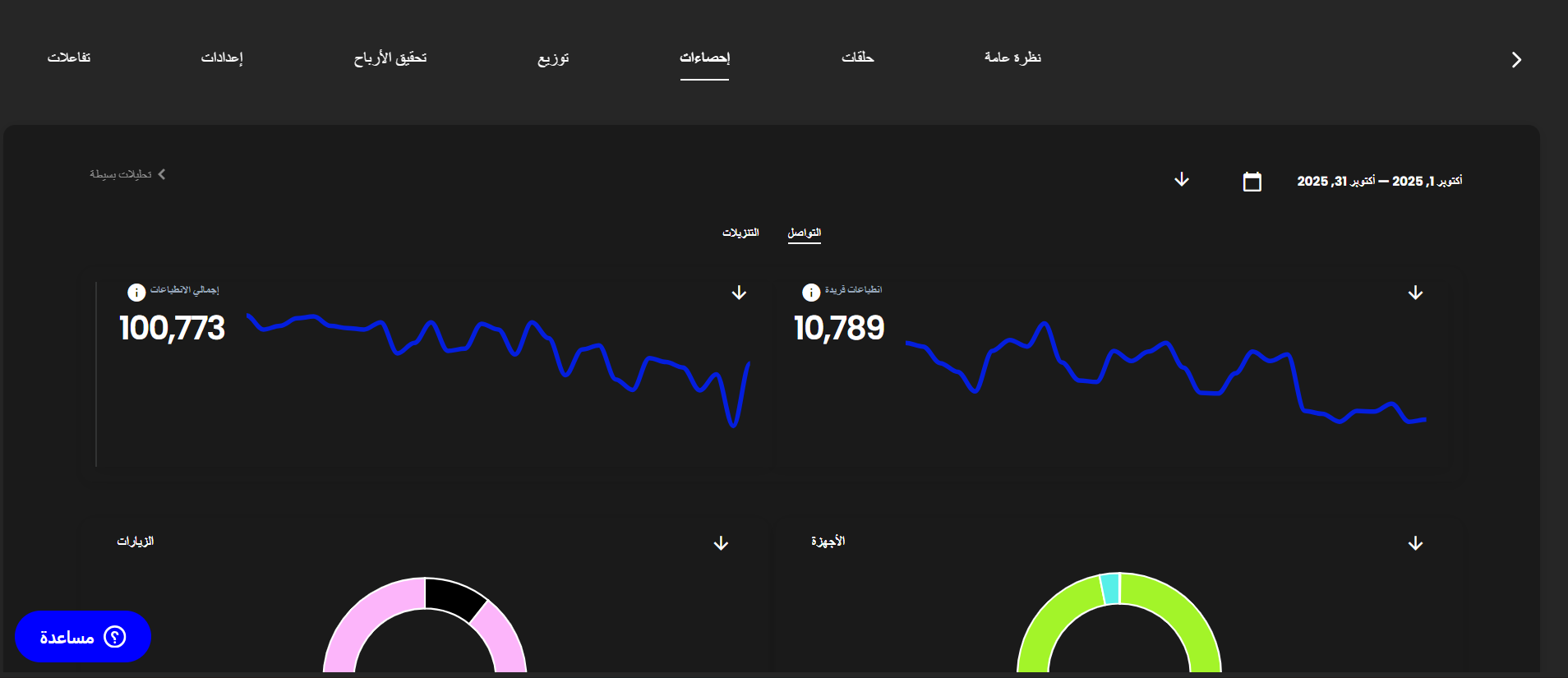Viewport: 1568px width, 678px height.
Task: Click the info icon beside إجمالي الانطباعات
Action: coord(136,292)
